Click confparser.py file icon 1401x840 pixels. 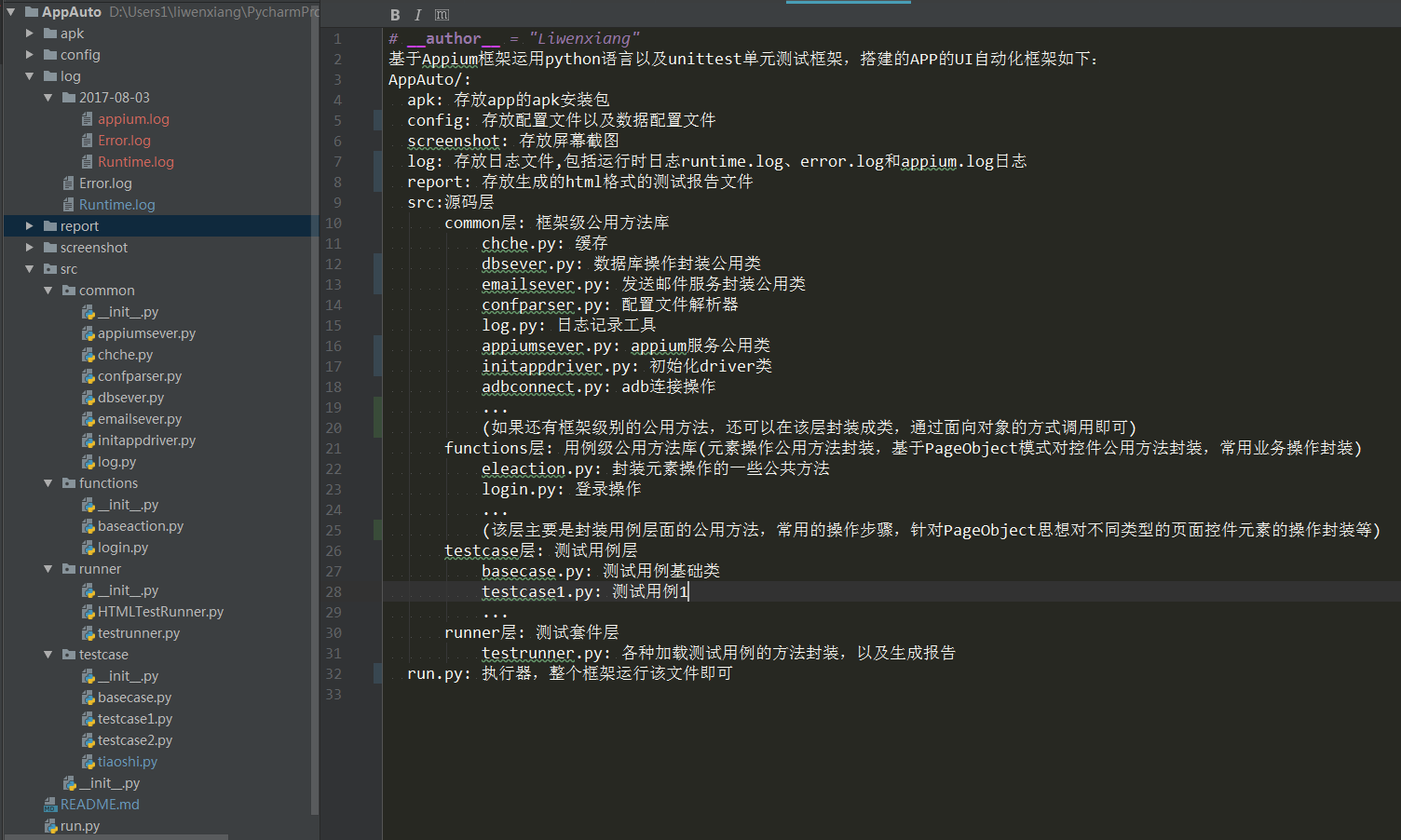pyautogui.click(x=88, y=376)
